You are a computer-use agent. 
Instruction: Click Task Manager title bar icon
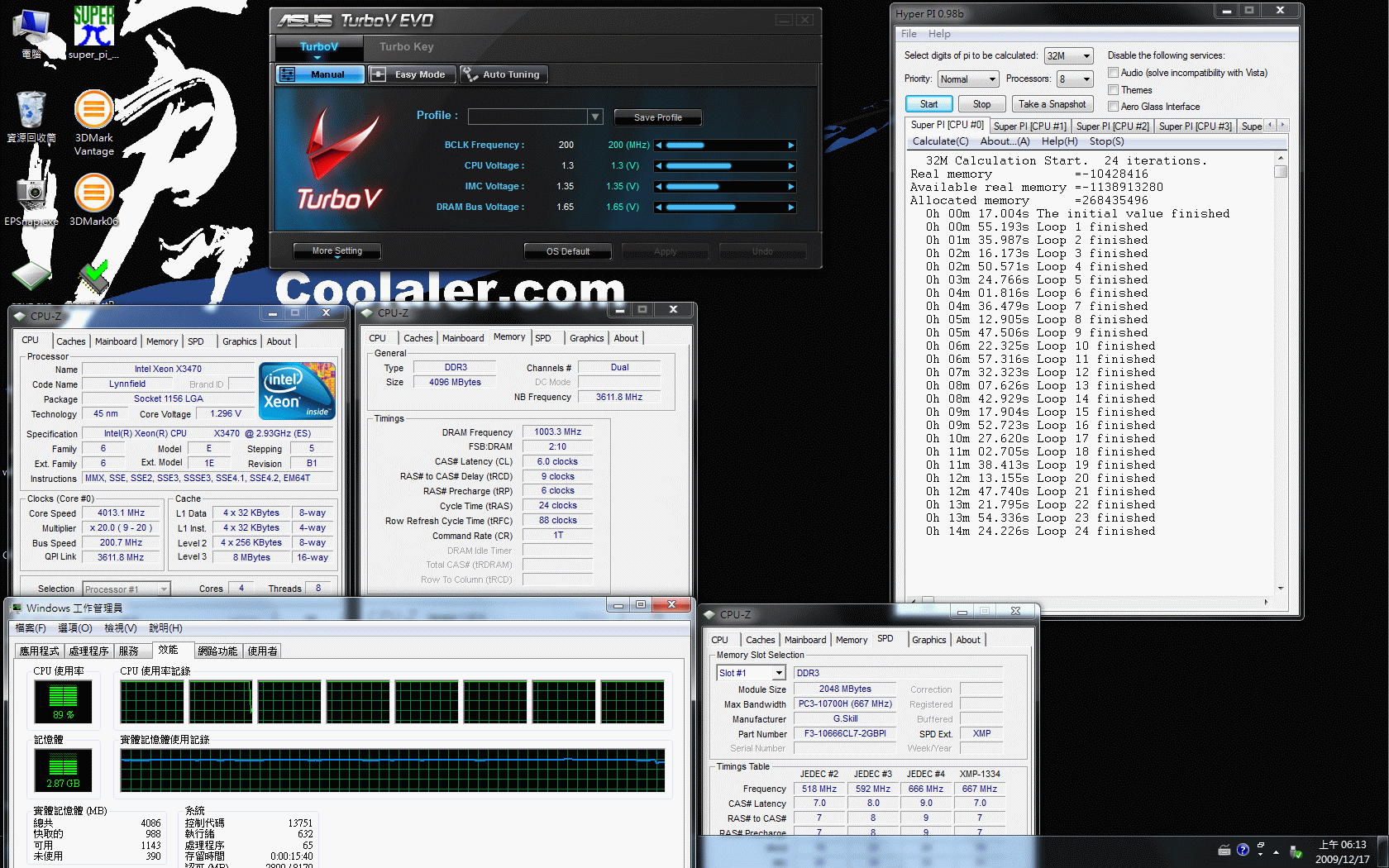tap(17, 608)
